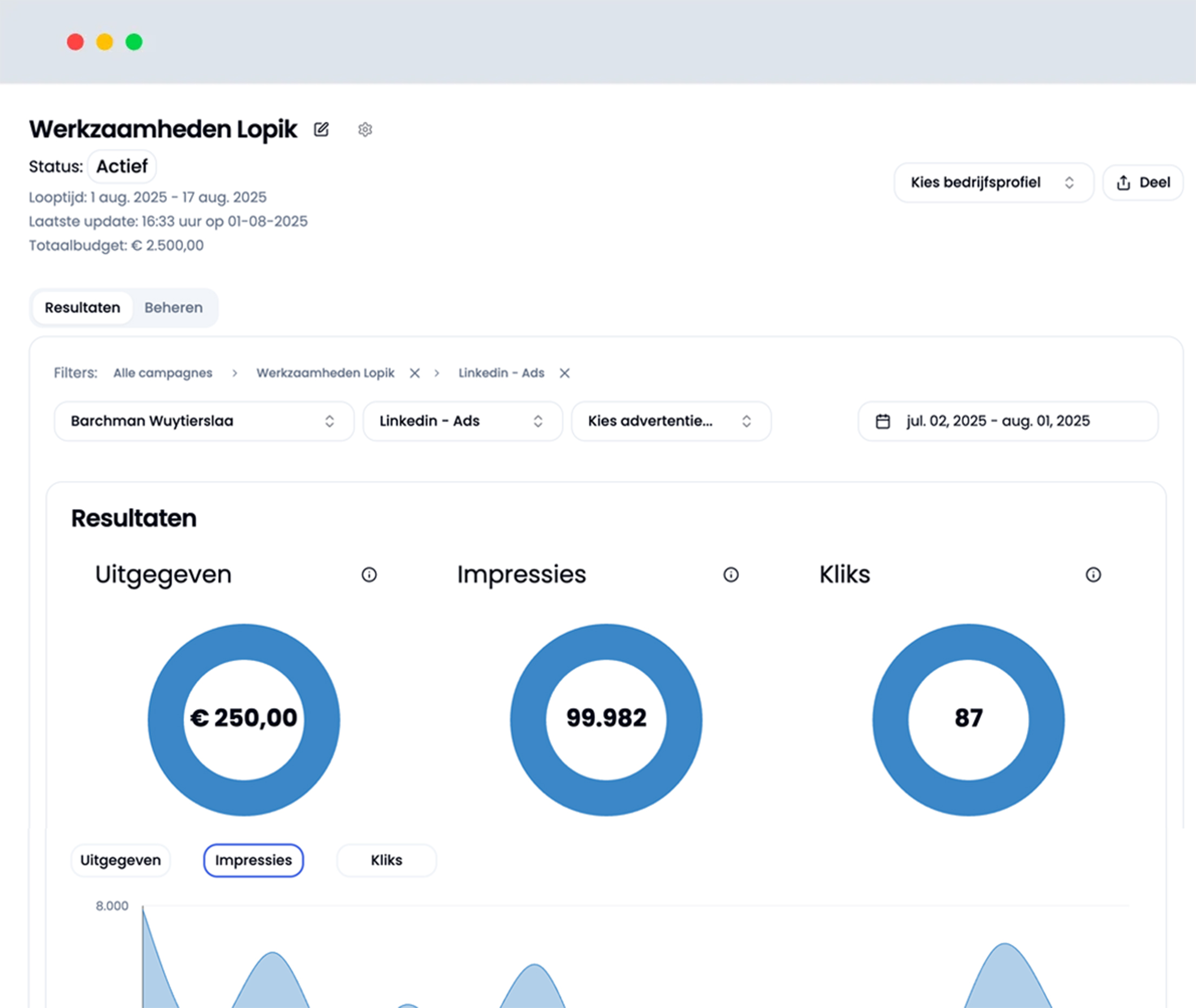Click the Alle campagnes breadcrumb link
The width and height of the screenshot is (1196, 1008).
coord(163,373)
